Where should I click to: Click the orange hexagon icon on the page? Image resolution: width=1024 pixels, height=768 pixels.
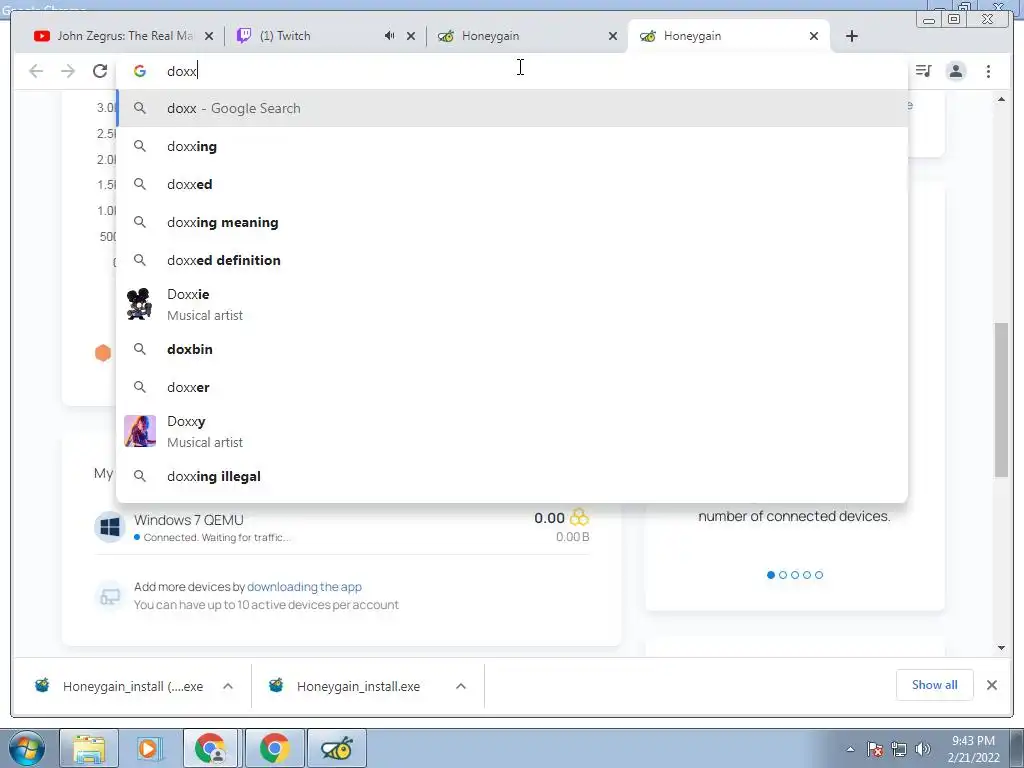[103, 353]
